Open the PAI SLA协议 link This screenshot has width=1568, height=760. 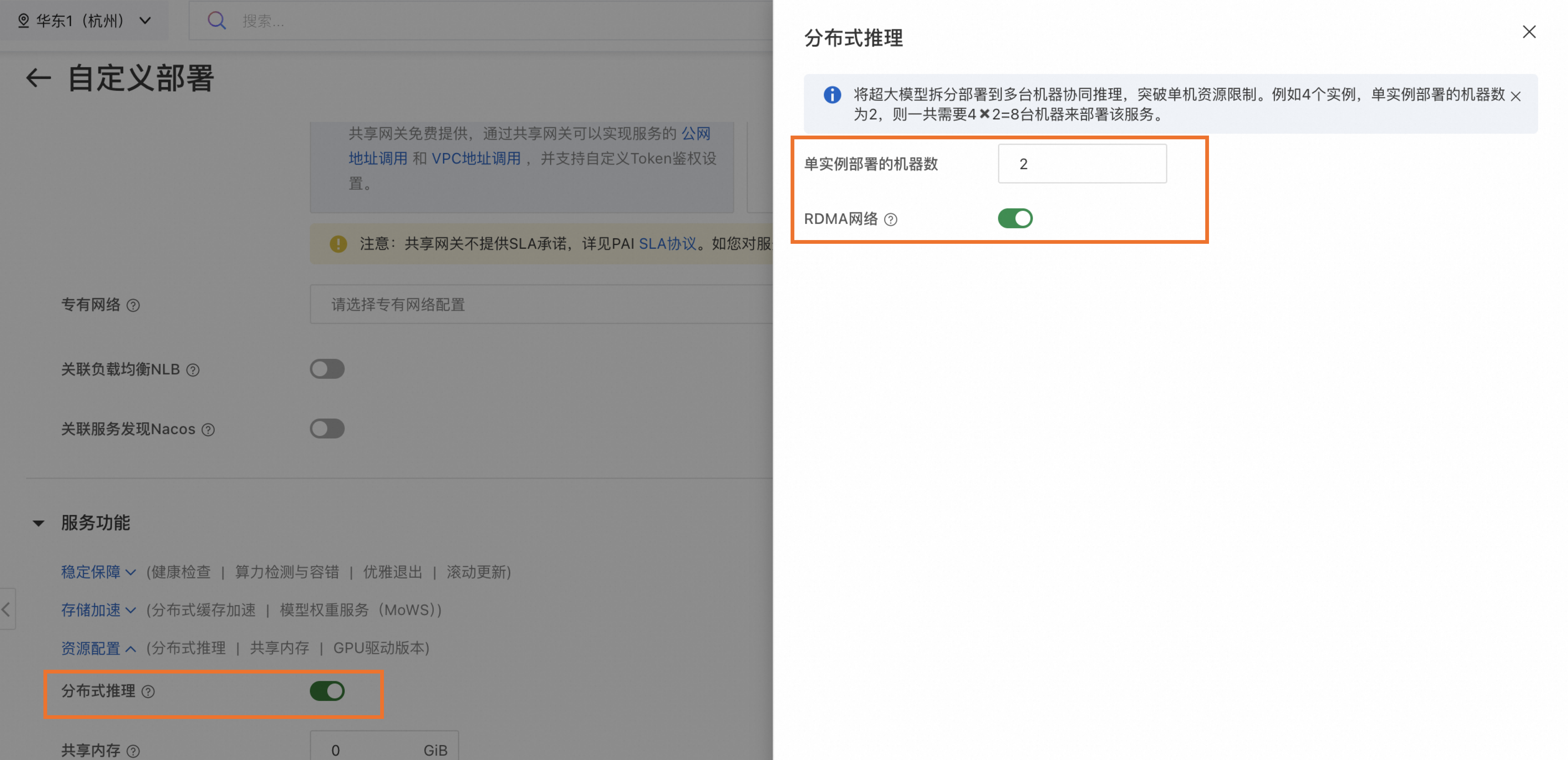point(668,243)
